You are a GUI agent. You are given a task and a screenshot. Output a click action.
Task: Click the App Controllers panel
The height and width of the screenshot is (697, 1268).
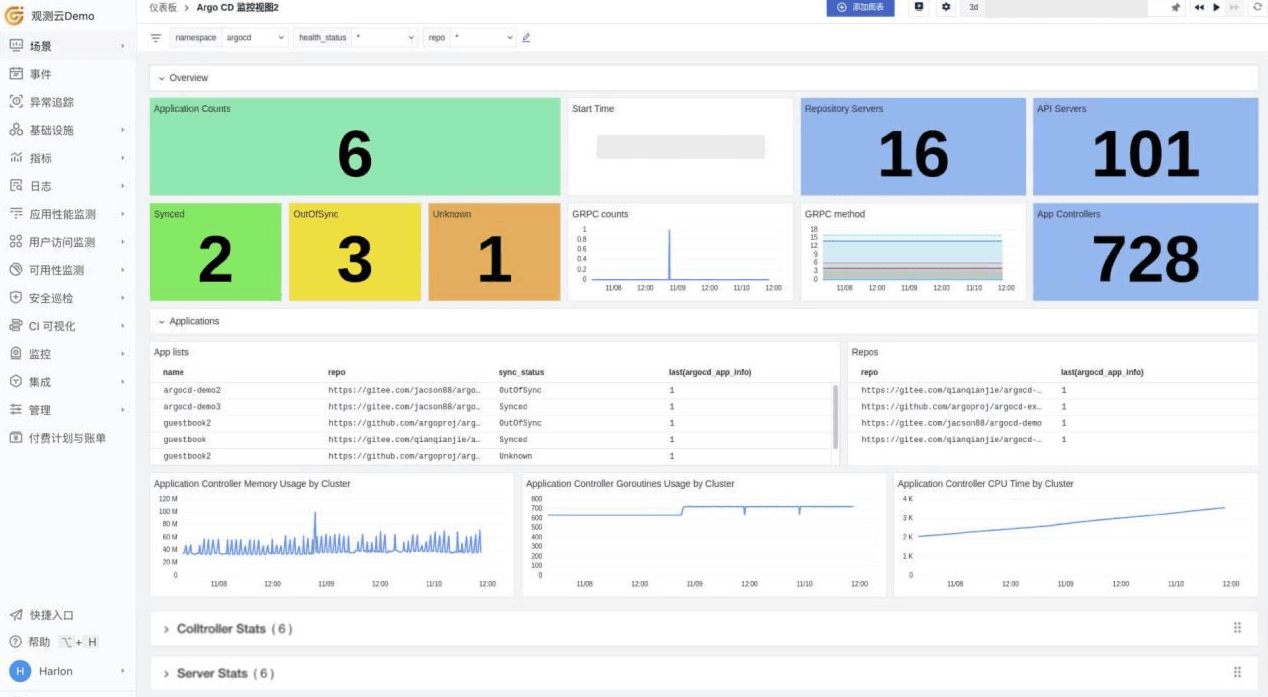tap(1146, 252)
